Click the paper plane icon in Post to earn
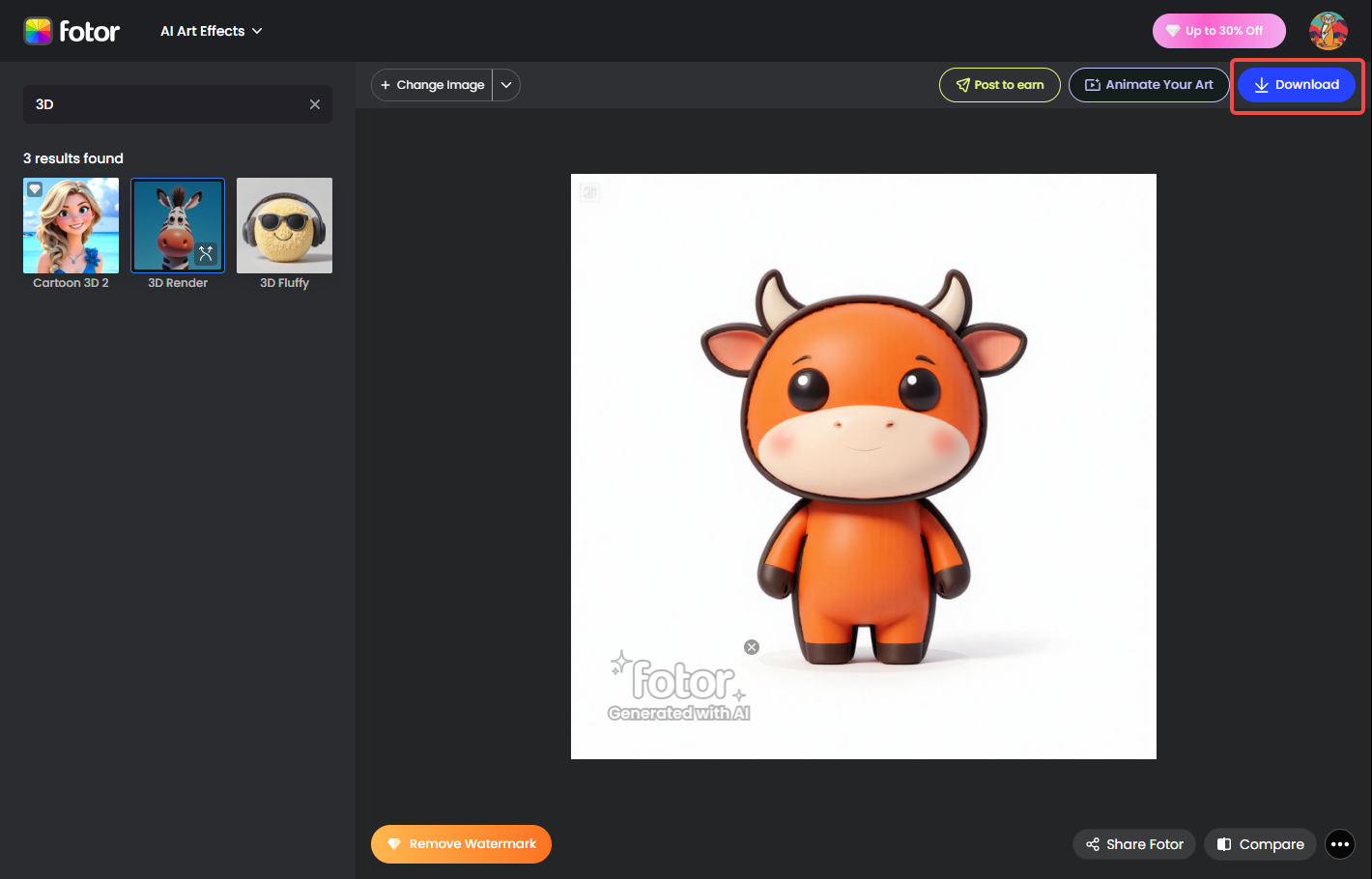Viewport: 1372px width, 879px height. click(x=964, y=84)
